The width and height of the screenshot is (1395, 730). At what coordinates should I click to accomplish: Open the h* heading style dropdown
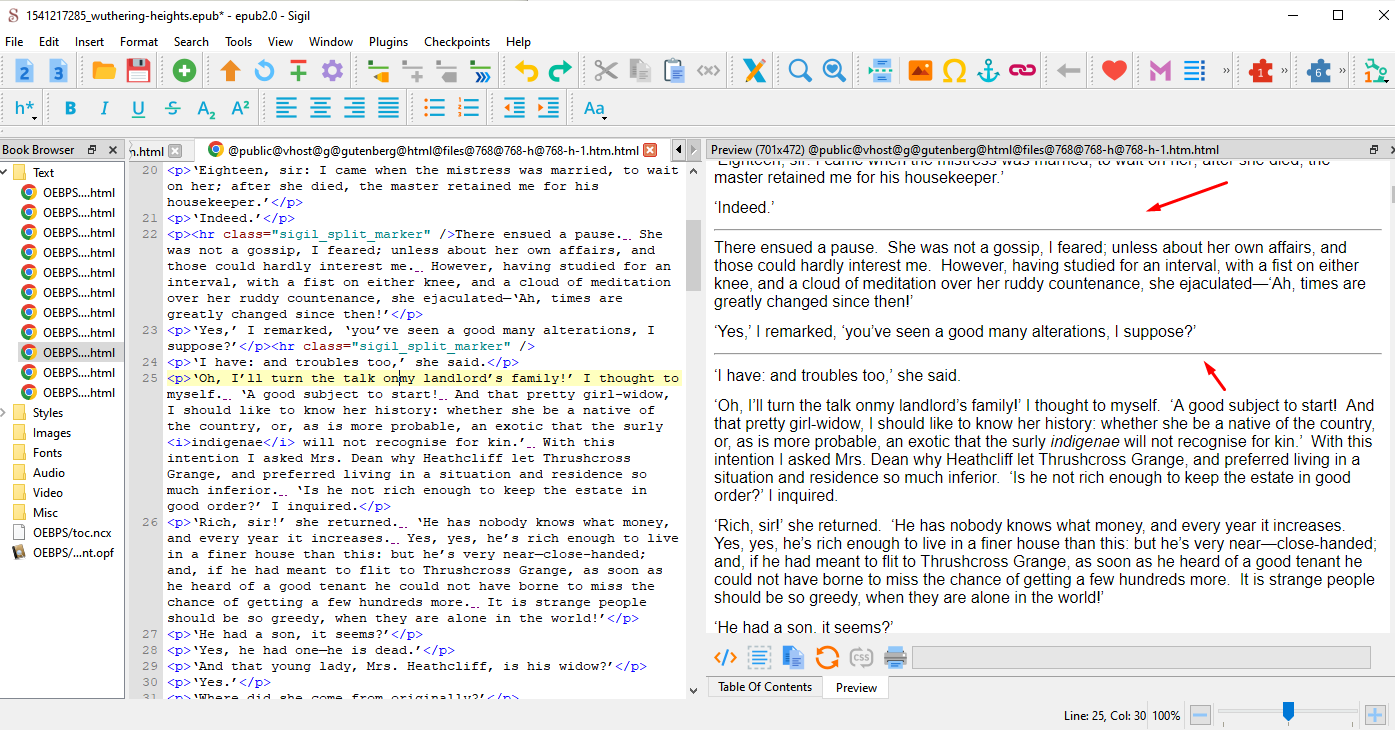[x=25, y=108]
